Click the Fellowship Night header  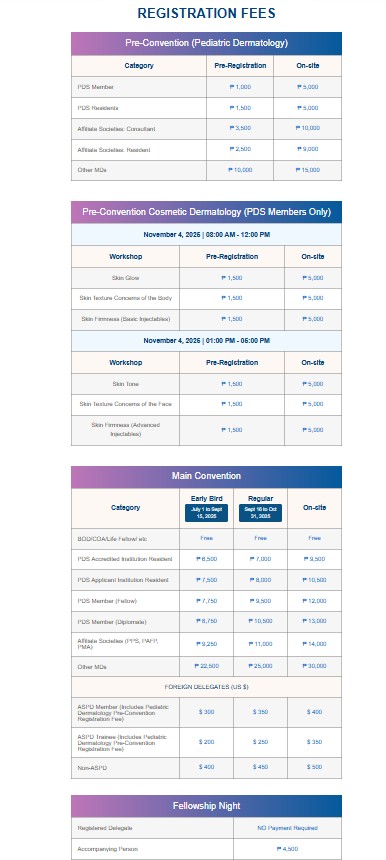coord(206,806)
